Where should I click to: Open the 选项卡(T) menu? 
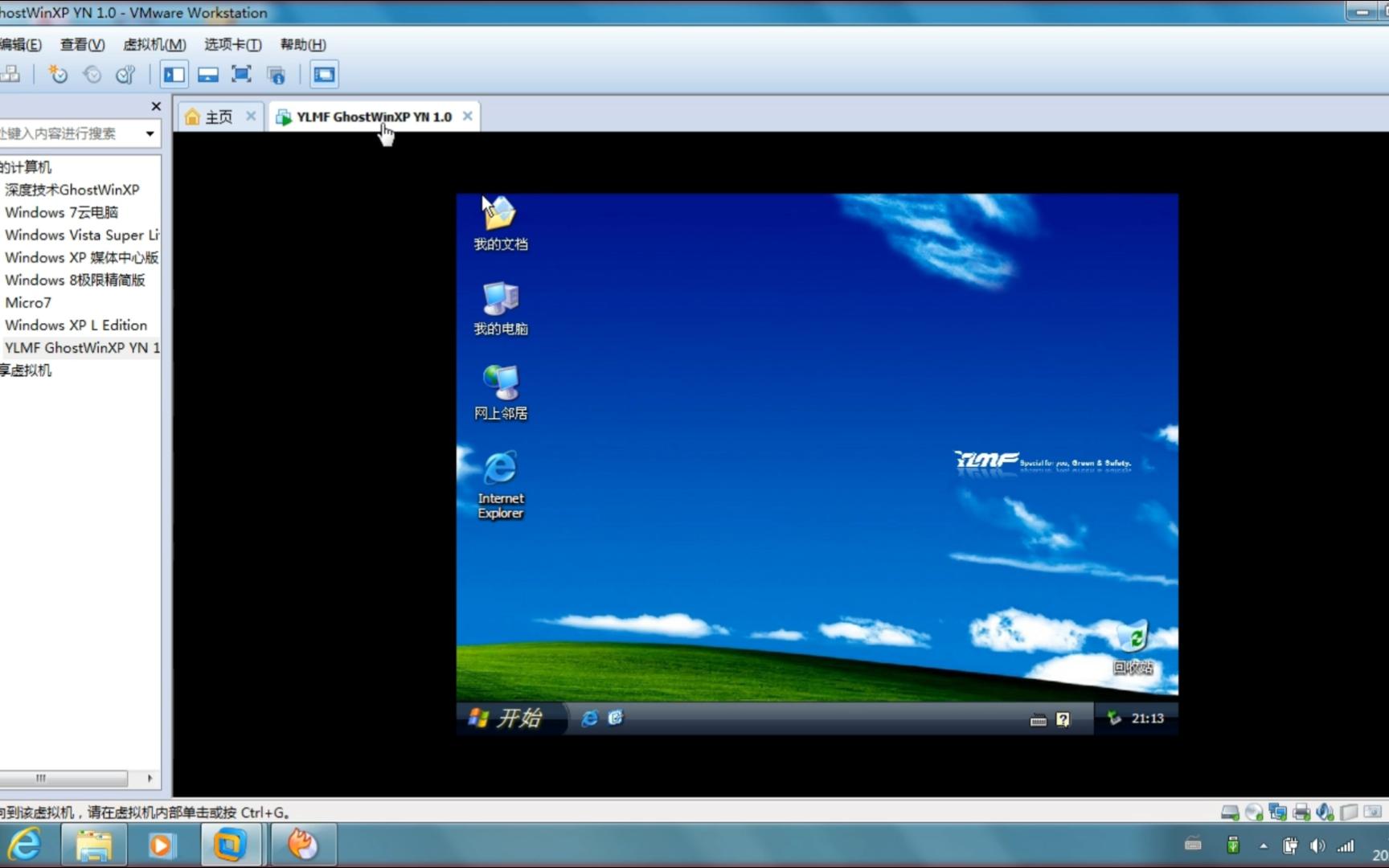coord(232,44)
